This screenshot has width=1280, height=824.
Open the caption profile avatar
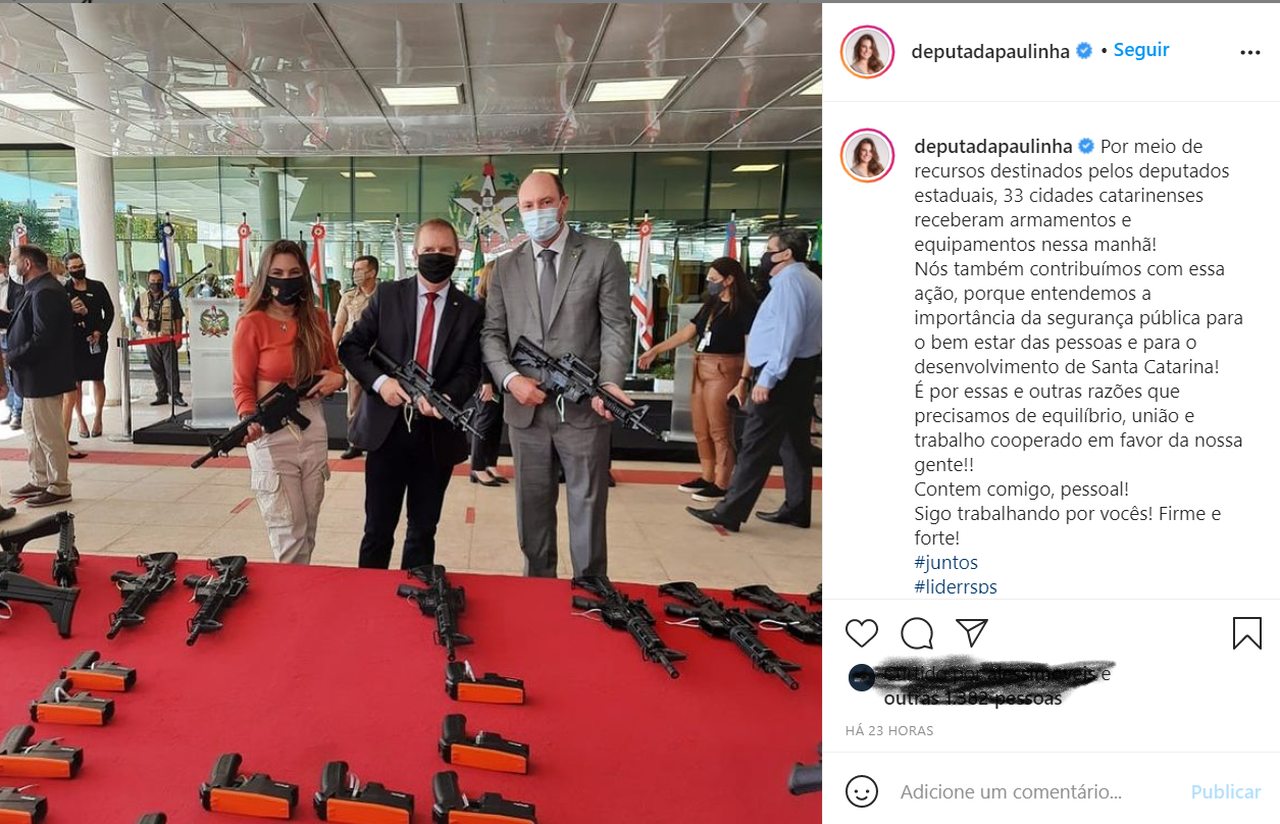867,155
